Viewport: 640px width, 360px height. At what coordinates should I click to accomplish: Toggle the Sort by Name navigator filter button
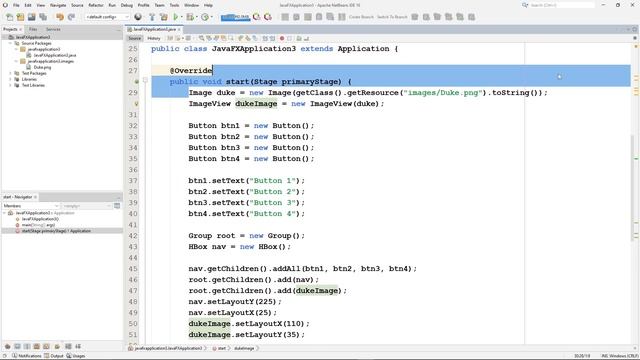tap(68, 347)
